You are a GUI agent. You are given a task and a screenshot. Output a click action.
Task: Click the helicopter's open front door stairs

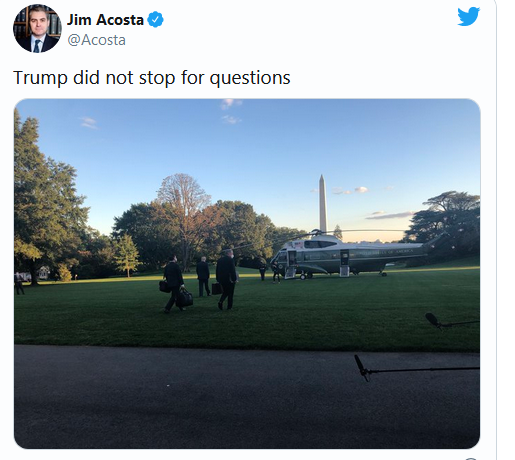[290, 272]
